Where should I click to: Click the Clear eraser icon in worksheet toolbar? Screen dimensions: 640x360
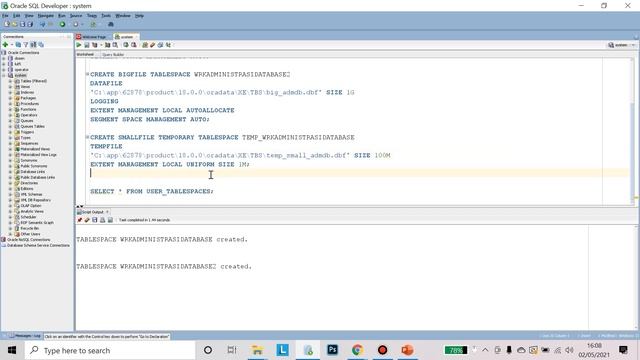coord(153,45)
